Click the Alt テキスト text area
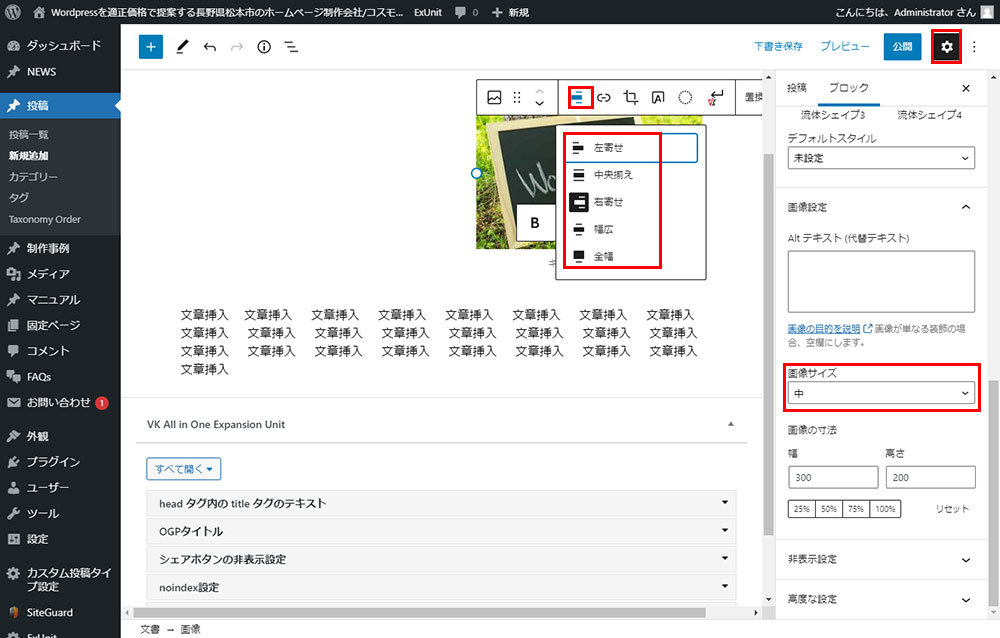 click(881, 281)
